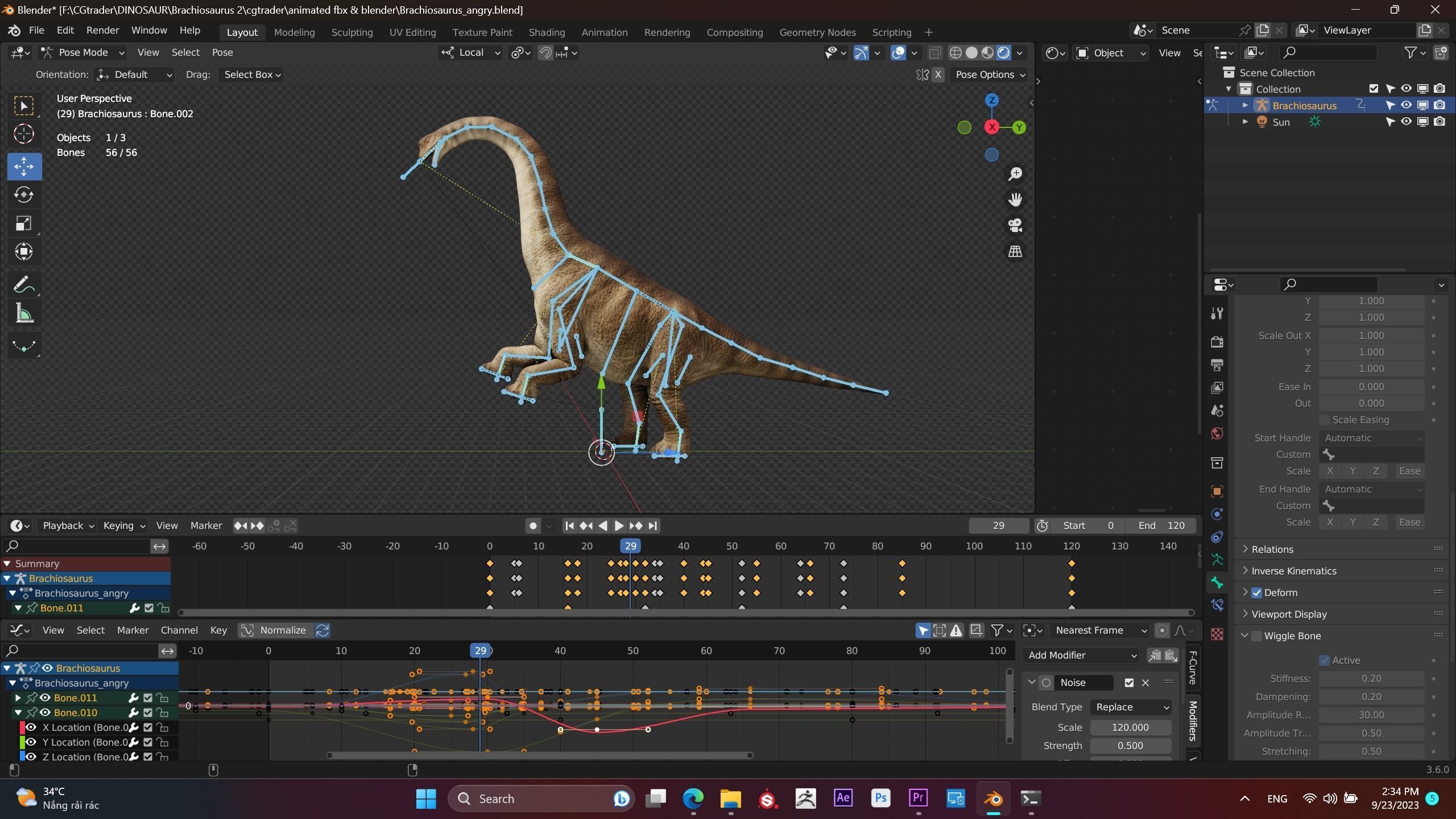Click the Z axis on navigation gizmo
Viewport: 1456px width, 819px height.
(x=992, y=100)
